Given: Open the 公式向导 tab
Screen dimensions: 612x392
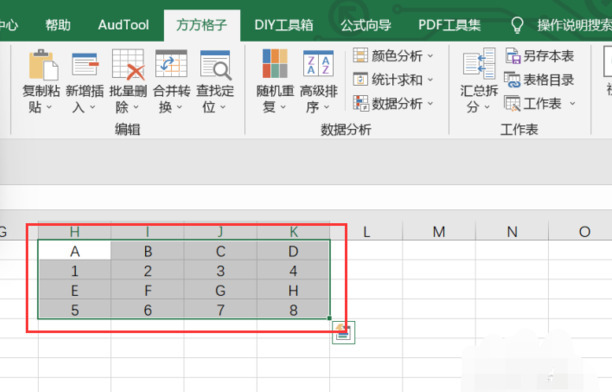Looking at the screenshot, I should 366,25.
